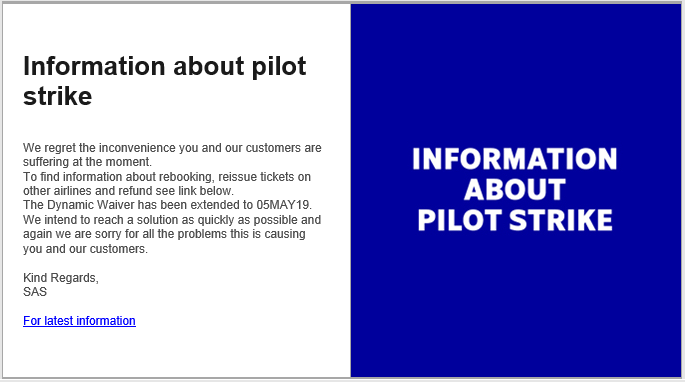This screenshot has height=382, width=685.
Task: Click the "other airlines and refund" line
Action: (x=128, y=191)
